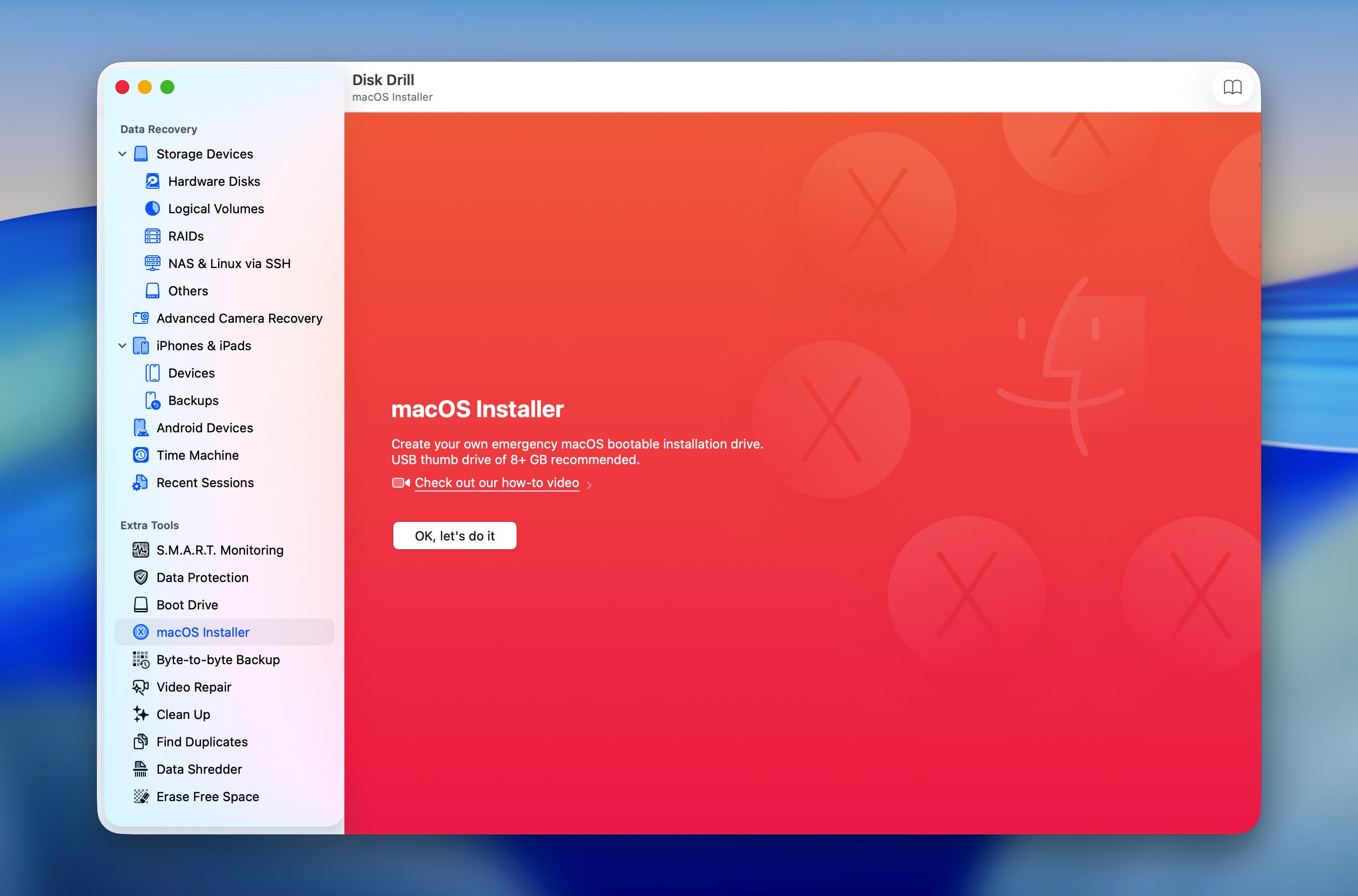Screen dimensions: 1358x896
Task: Open Video Repair tool
Action: [225, 688]
